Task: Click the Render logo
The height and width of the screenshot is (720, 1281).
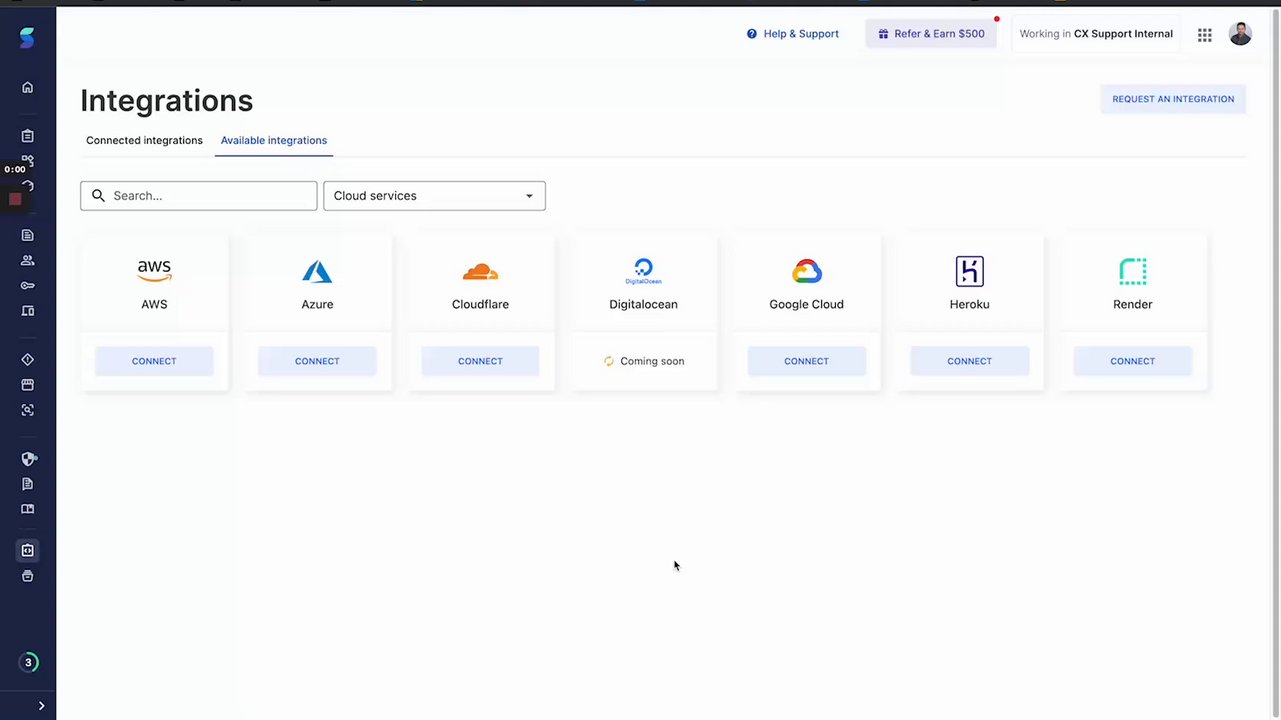Action: click(1132, 271)
